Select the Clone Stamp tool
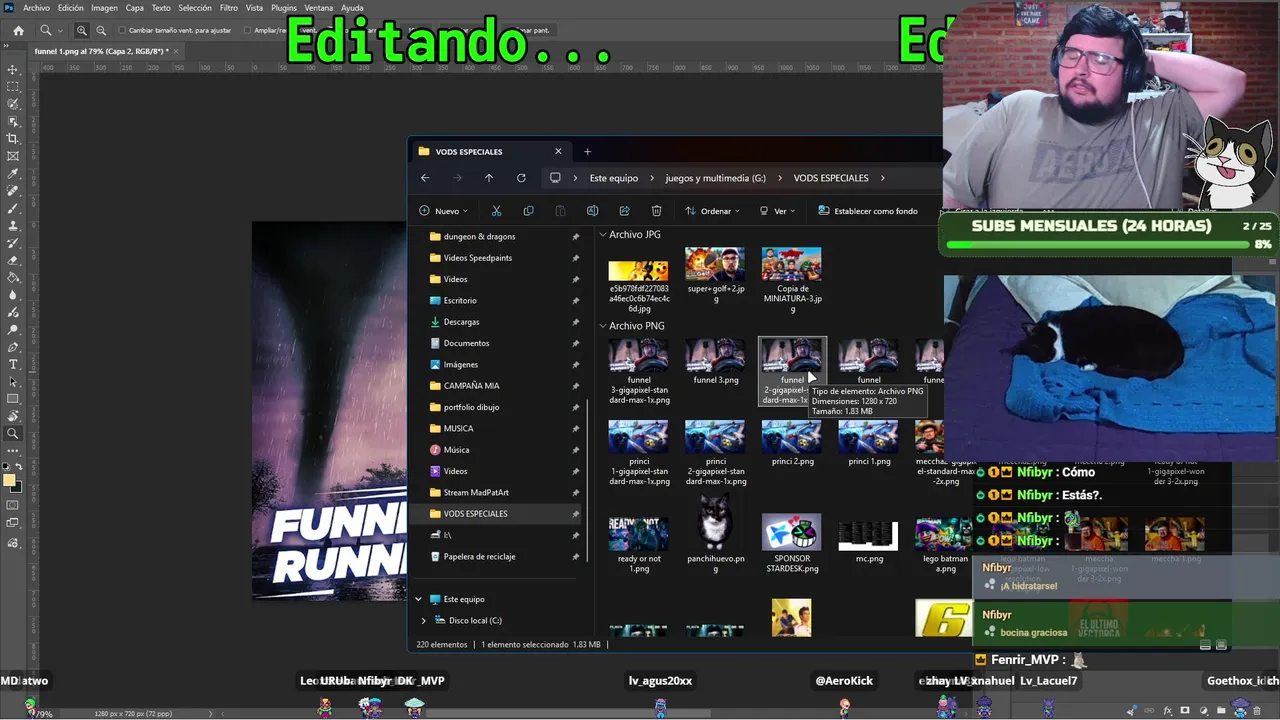 13,225
